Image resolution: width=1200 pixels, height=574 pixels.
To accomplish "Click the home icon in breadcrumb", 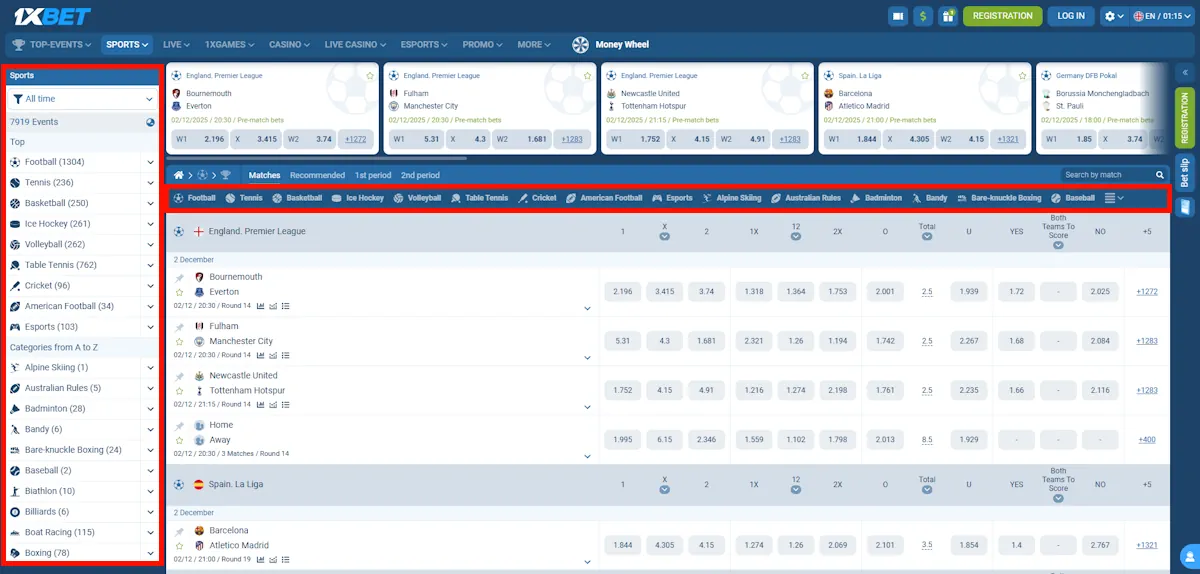I will 179,175.
